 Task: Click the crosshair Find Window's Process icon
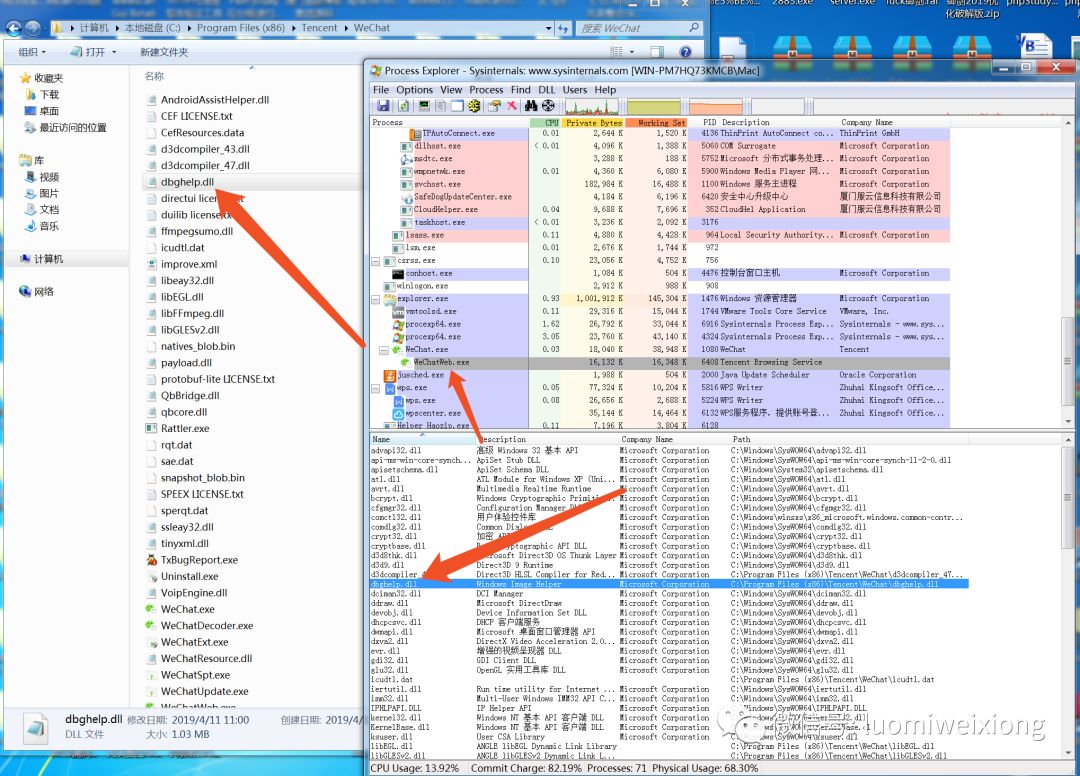click(548, 106)
